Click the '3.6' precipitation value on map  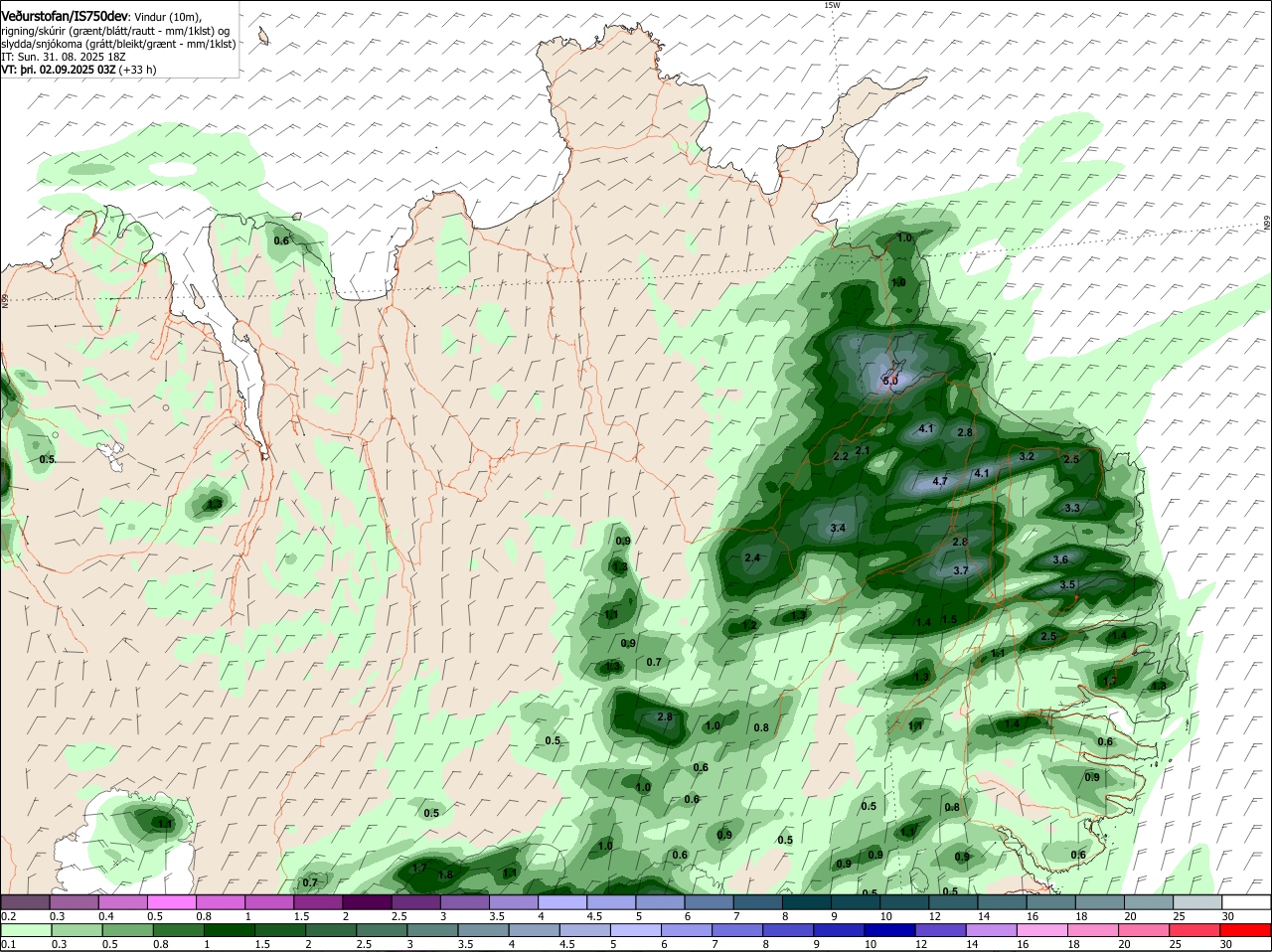(x=1060, y=560)
